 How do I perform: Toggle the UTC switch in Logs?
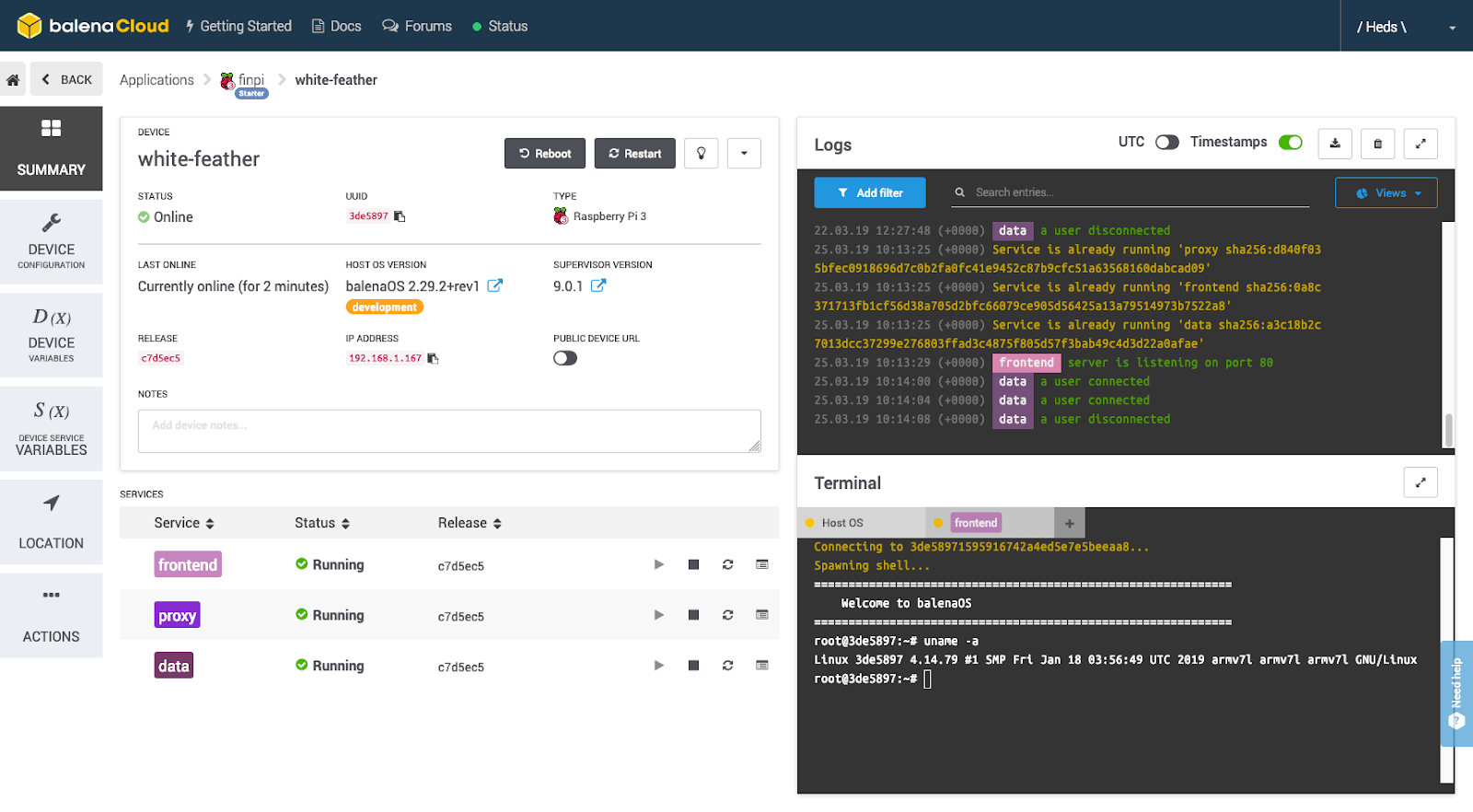1166,143
